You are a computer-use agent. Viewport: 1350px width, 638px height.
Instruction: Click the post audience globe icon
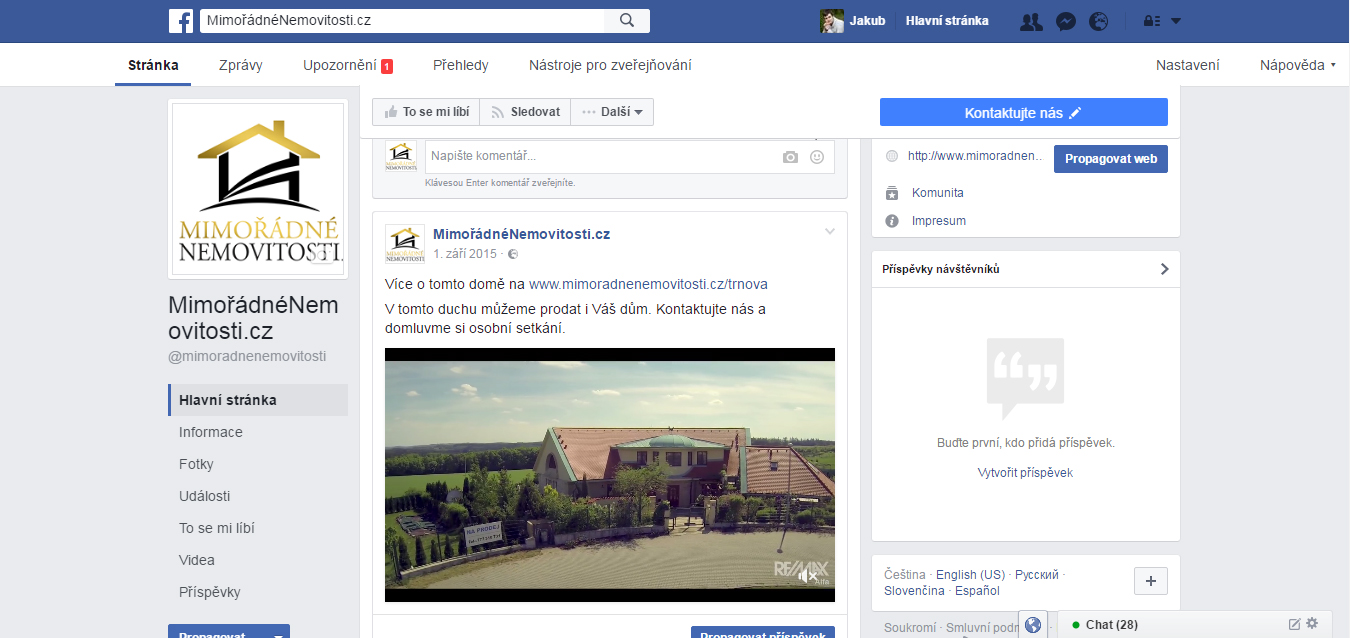(x=513, y=254)
